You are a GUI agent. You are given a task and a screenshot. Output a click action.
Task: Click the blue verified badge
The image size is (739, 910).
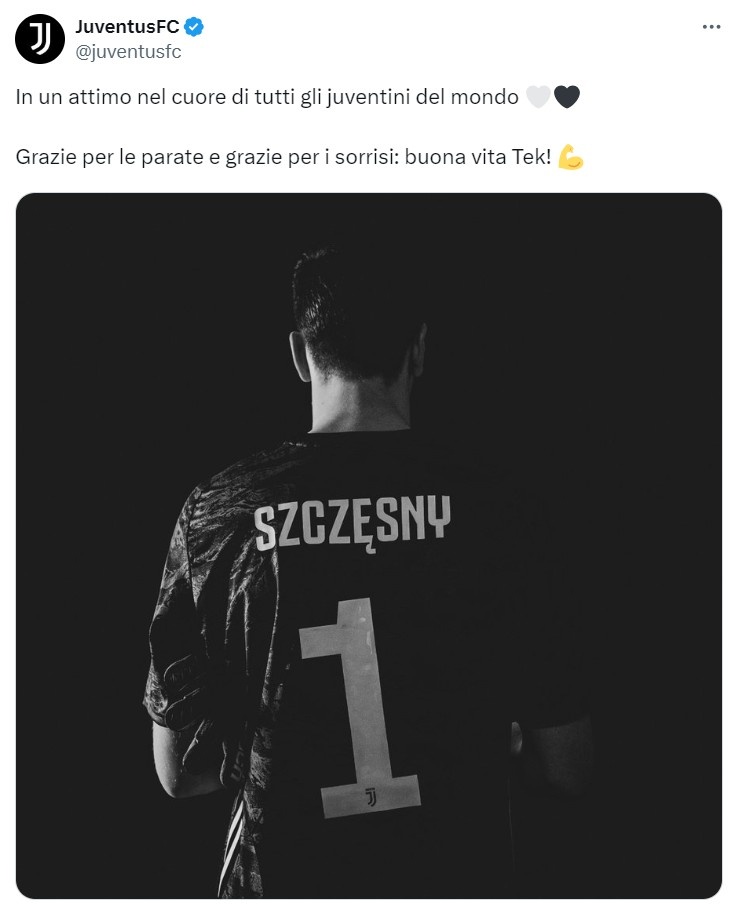tap(194, 27)
